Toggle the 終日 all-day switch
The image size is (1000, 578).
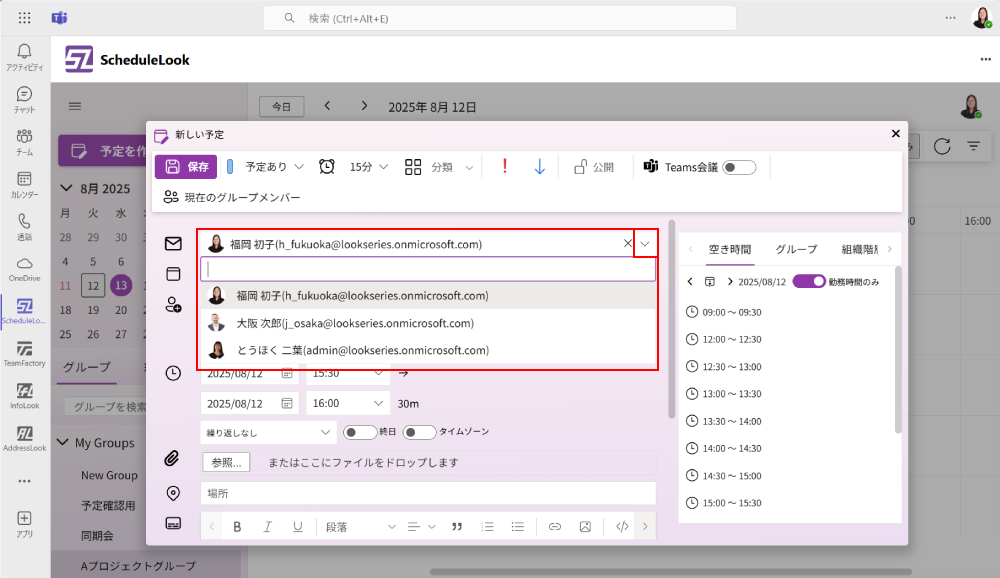(x=359, y=432)
